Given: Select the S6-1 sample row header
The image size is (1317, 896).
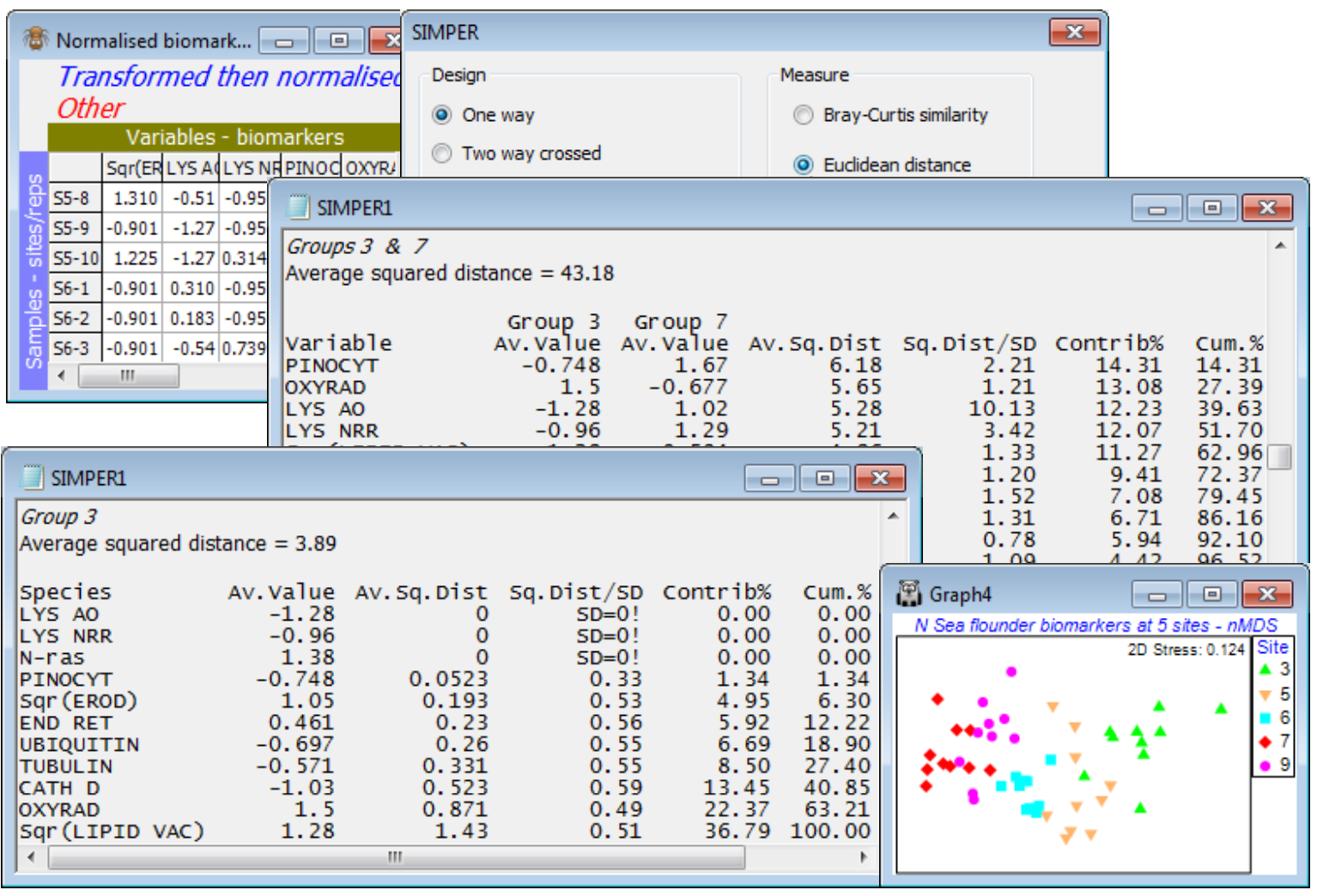Looking at the screenshot, I should coord(74,288).
